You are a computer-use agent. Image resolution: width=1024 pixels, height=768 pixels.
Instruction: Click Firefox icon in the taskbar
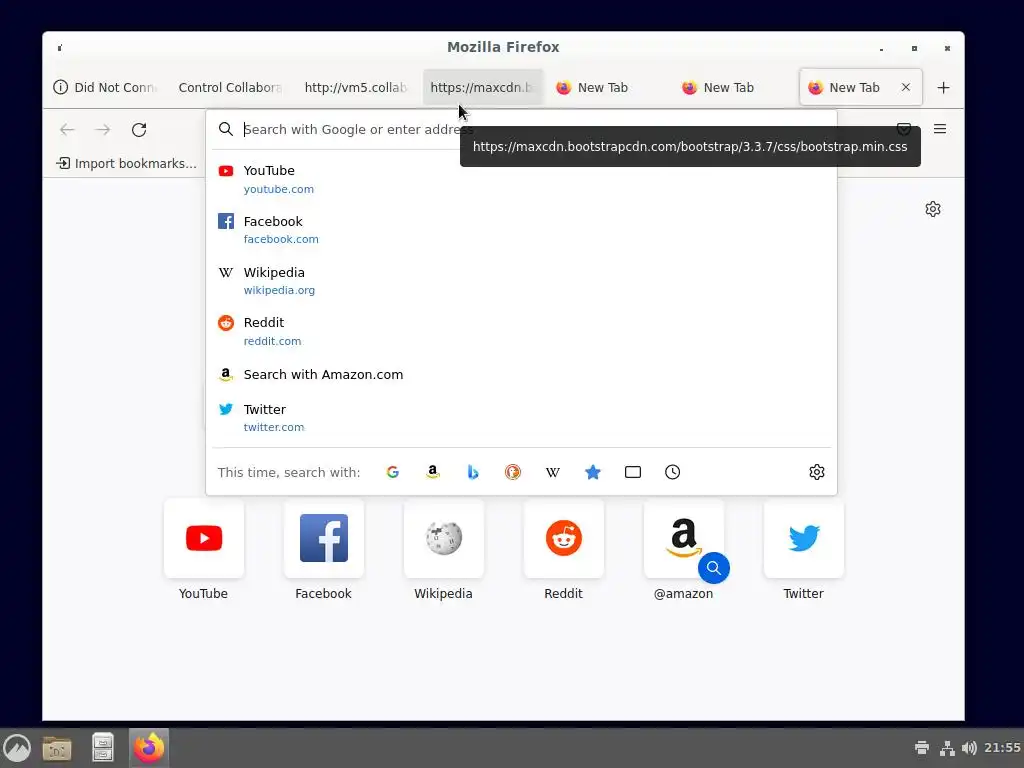point(149,748)
